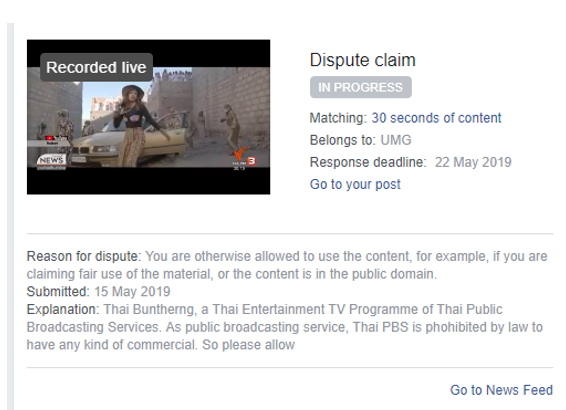
Task: Click the explanation text about Thai PBS
Action: [284, 327]
